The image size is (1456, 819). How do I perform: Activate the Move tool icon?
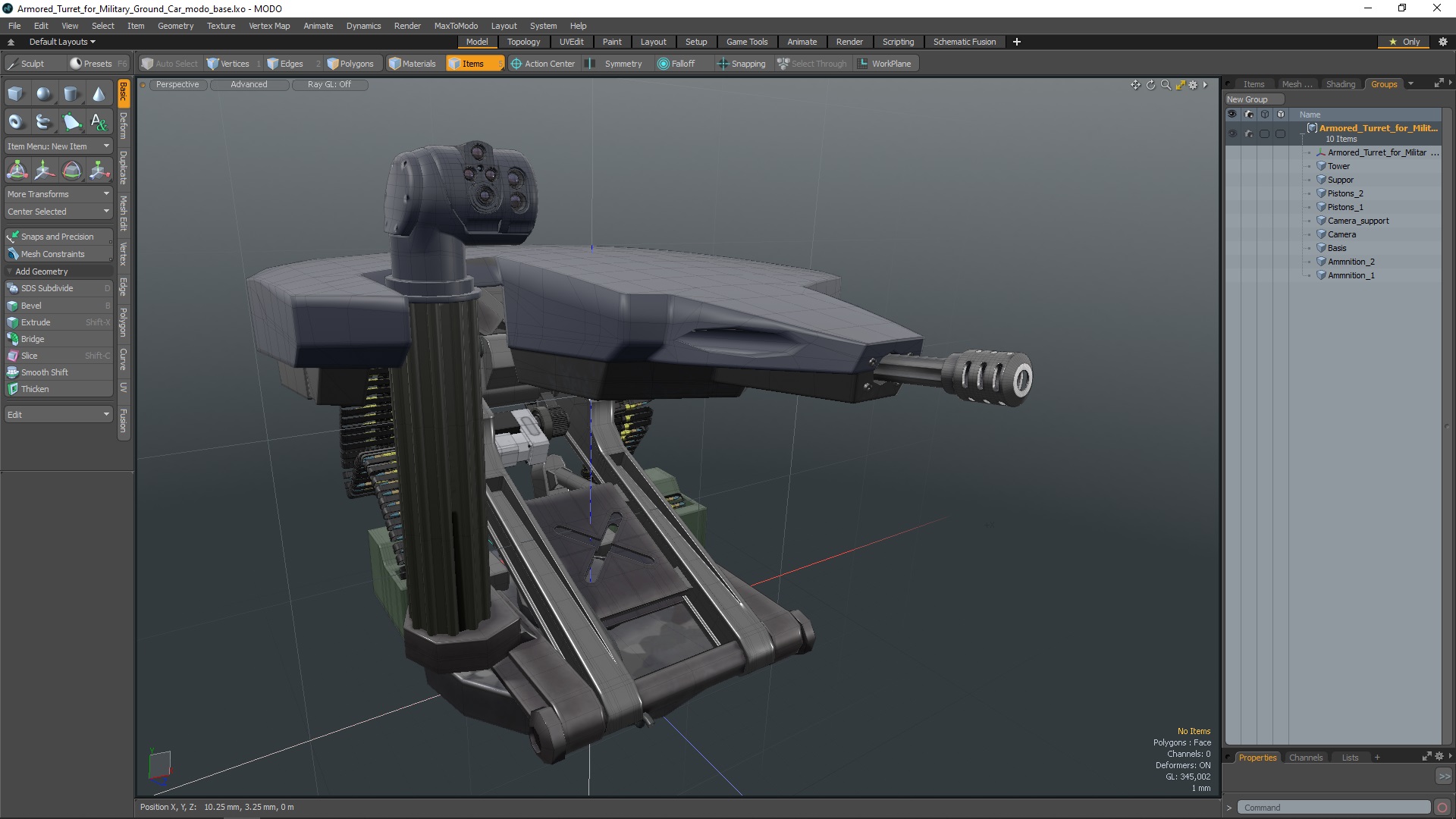coord(44,170)
